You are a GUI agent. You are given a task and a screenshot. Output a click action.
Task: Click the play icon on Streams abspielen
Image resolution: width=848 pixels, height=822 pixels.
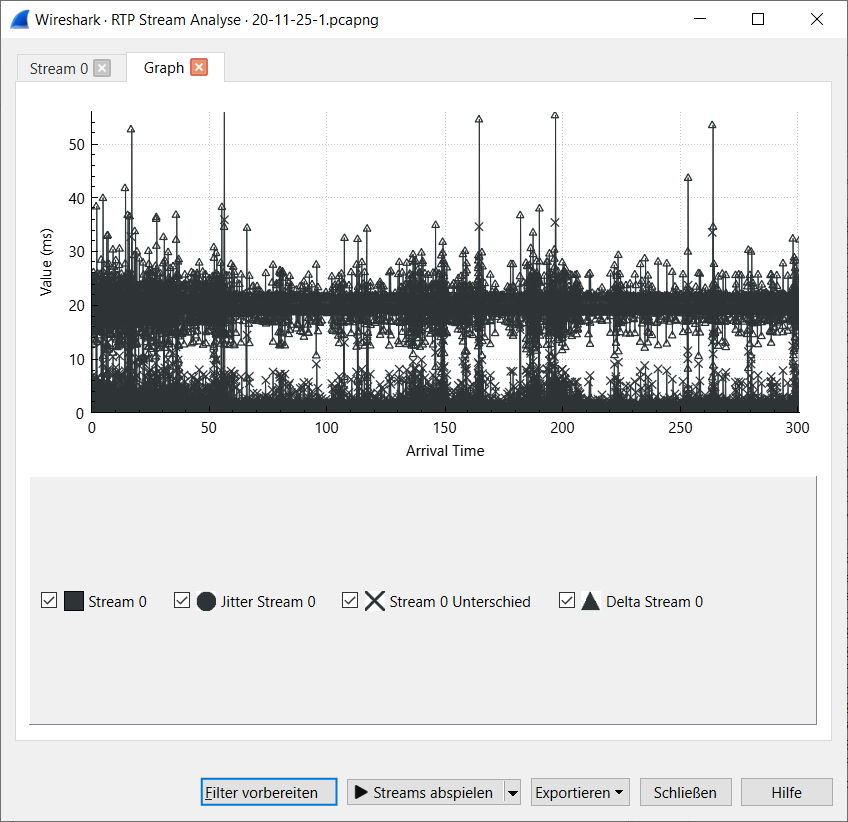(x=361, y=791)
